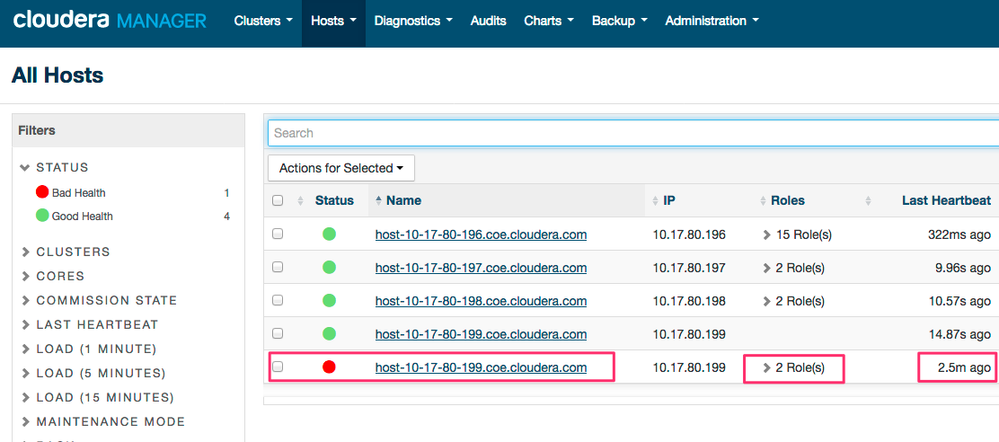Click the Cloudera Manager logo

point(109,20)
